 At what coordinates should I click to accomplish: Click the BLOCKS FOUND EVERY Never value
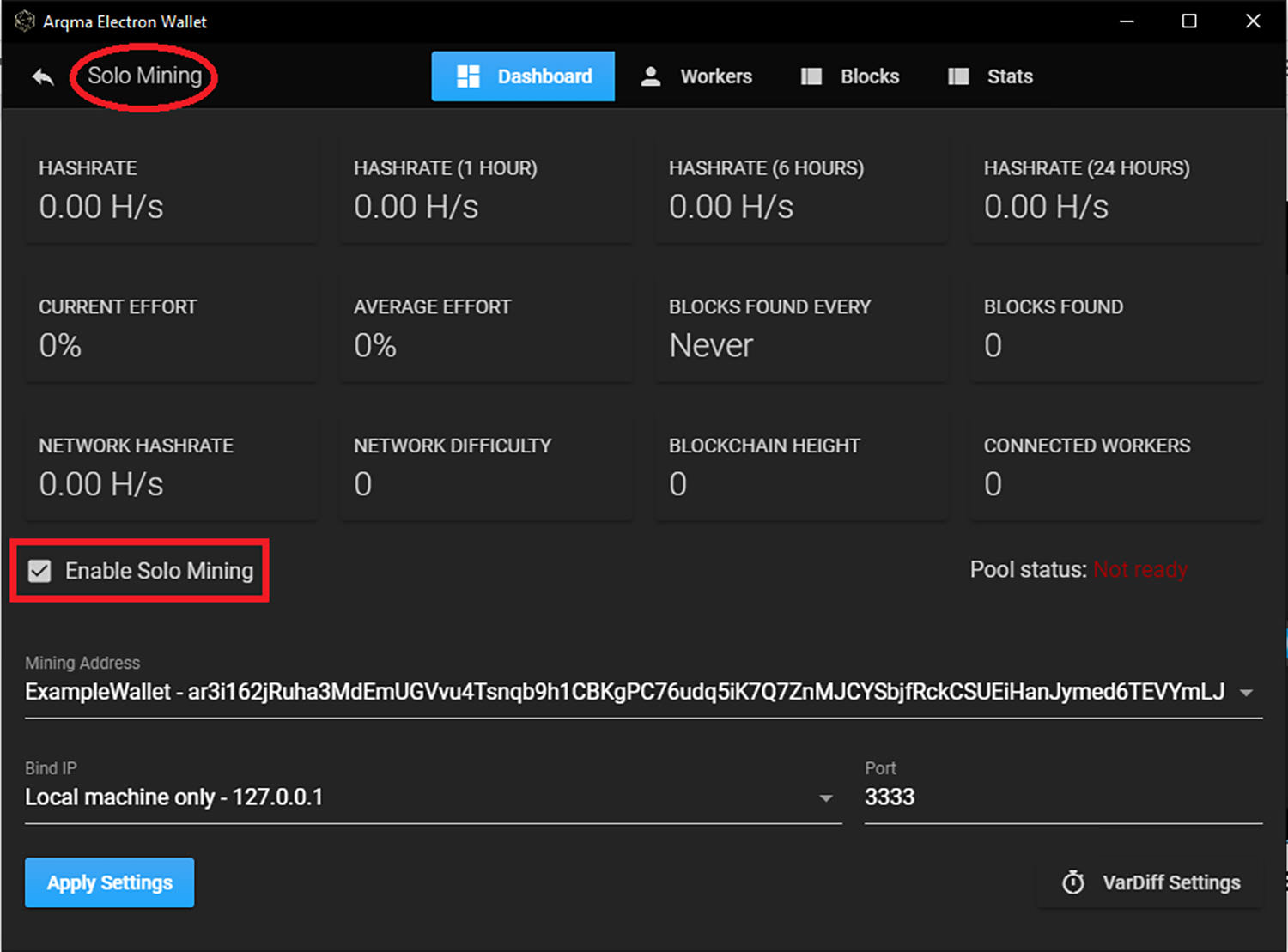[x=711, y=345]
